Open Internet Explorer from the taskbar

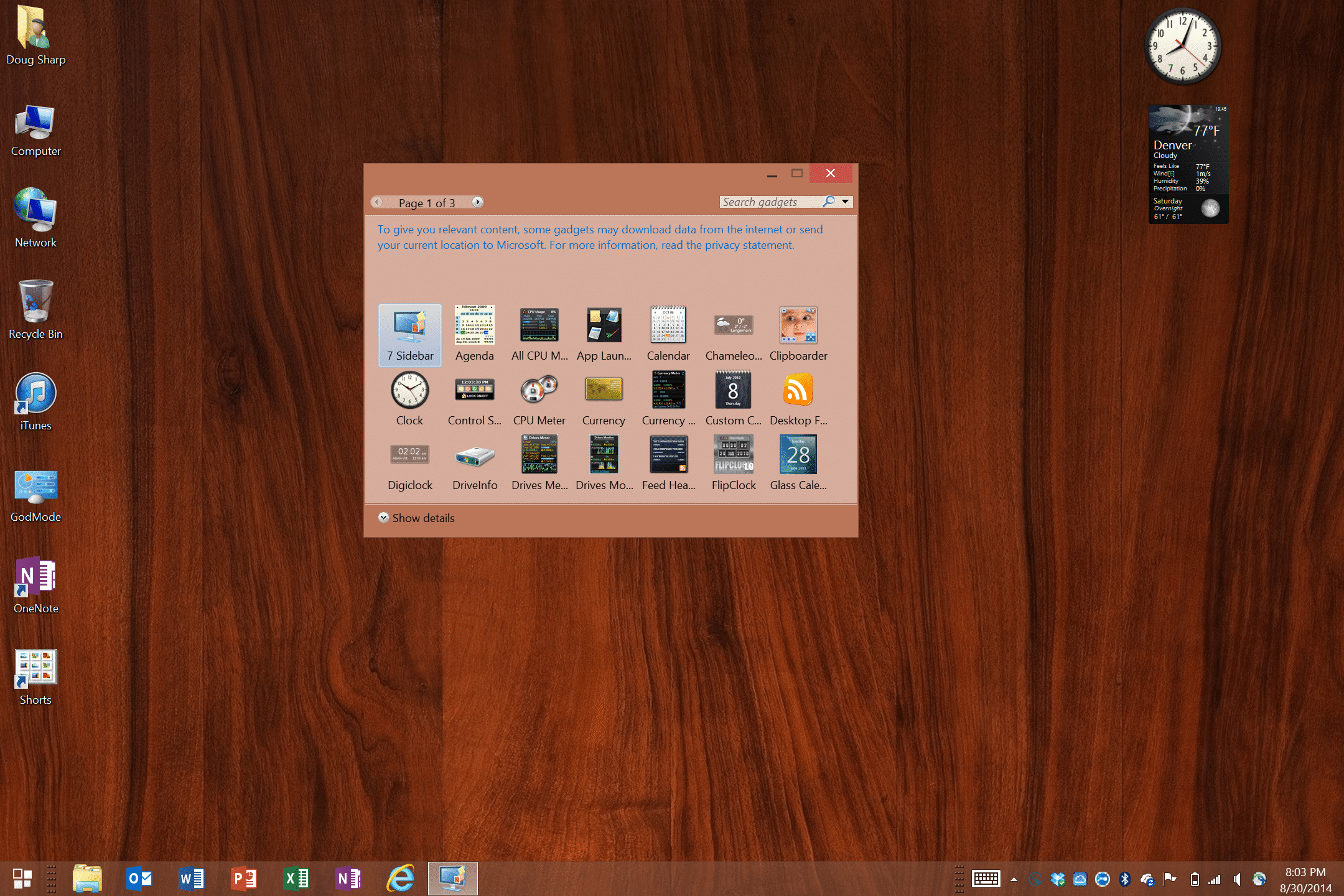pyautogui.click(x=401, y=879)
